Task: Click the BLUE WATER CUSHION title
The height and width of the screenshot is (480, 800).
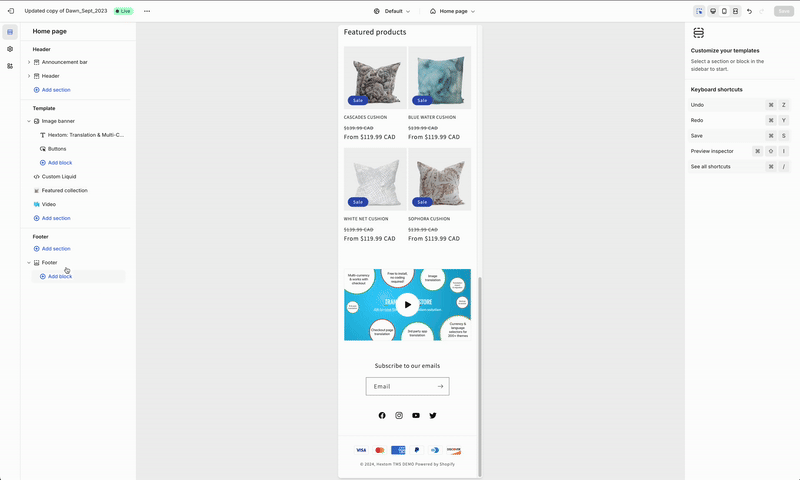Action: click(x=432, y=117)
